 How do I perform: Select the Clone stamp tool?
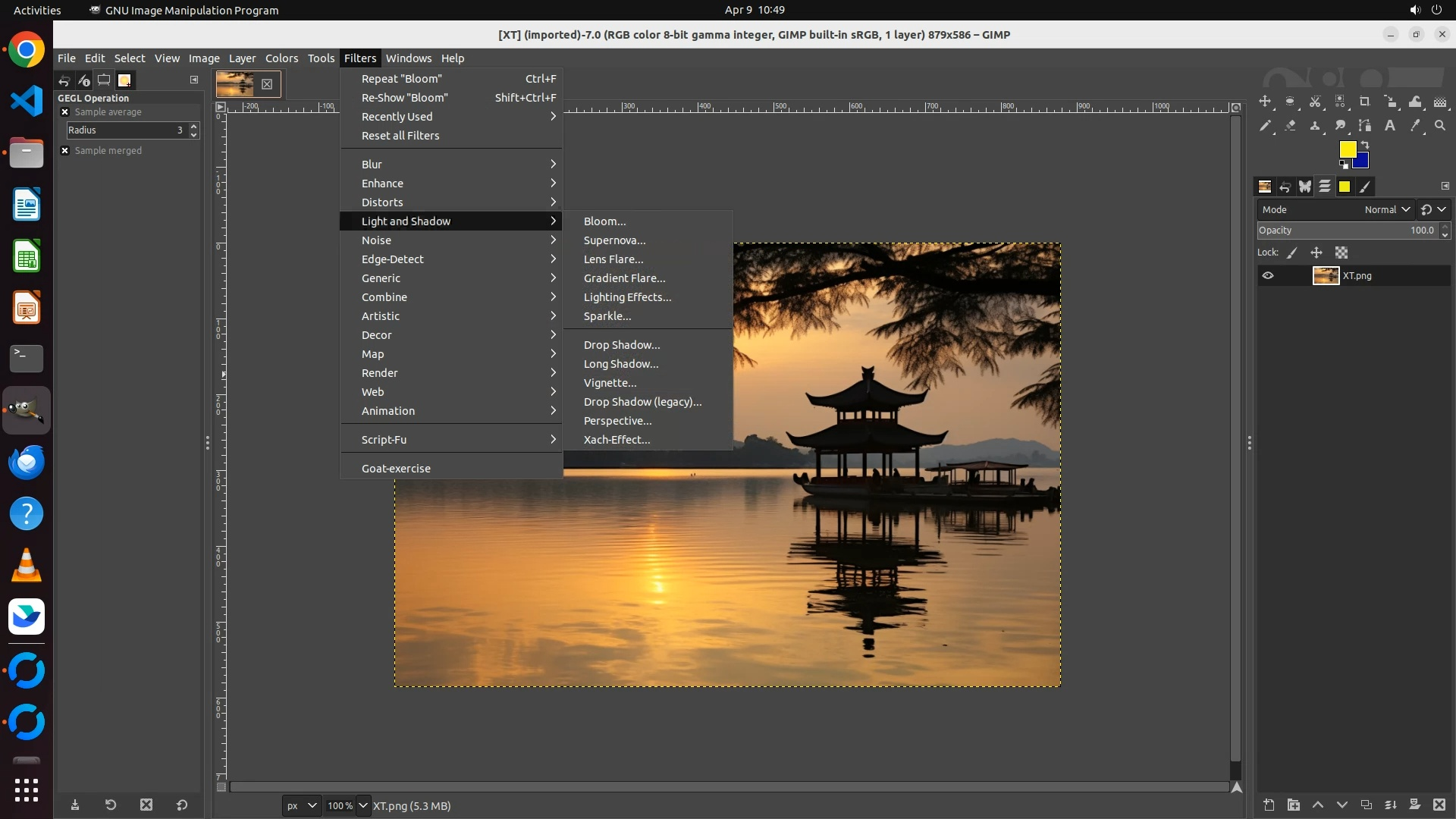1315,126
